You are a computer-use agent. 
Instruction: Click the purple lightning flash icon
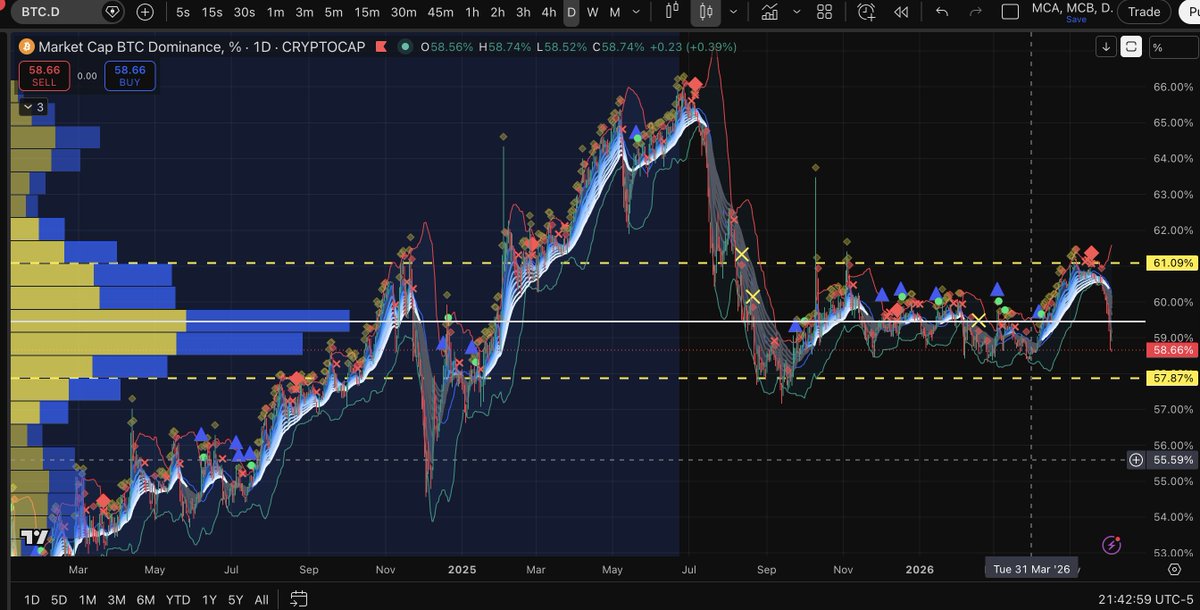click(x=1111, y=545)
